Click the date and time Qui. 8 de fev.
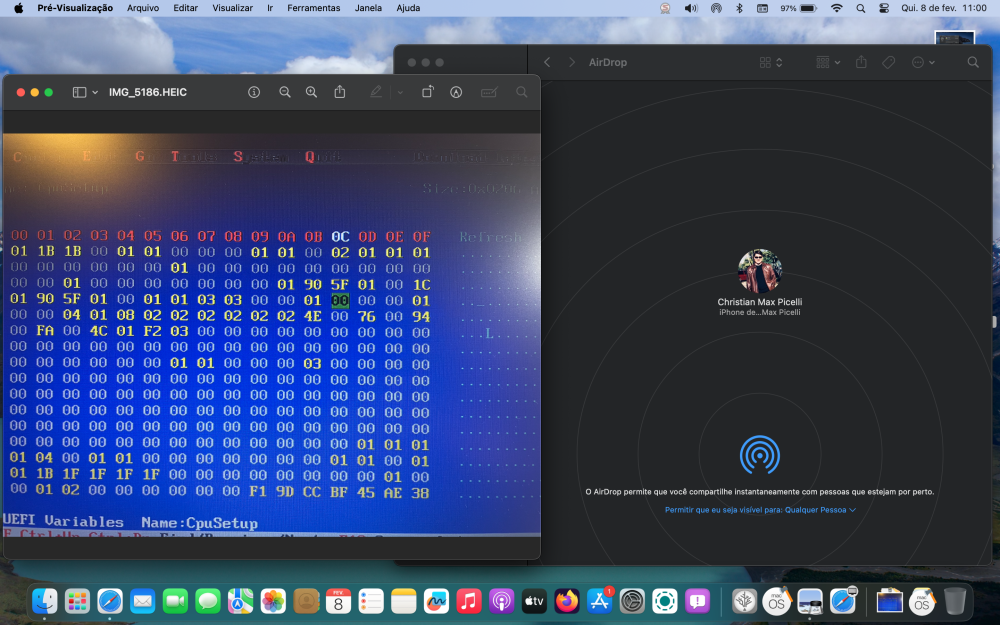Image resolution: width=1000 pixels, height=625 pixels. (944, 8)
